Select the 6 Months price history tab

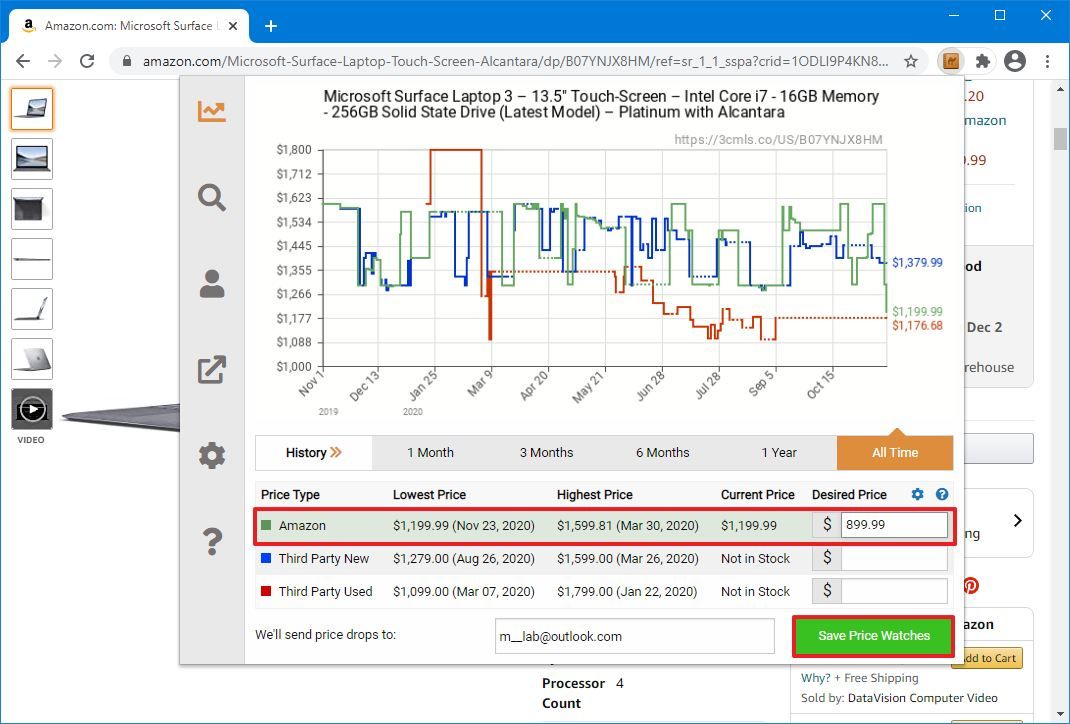click(x=661, y=452)
